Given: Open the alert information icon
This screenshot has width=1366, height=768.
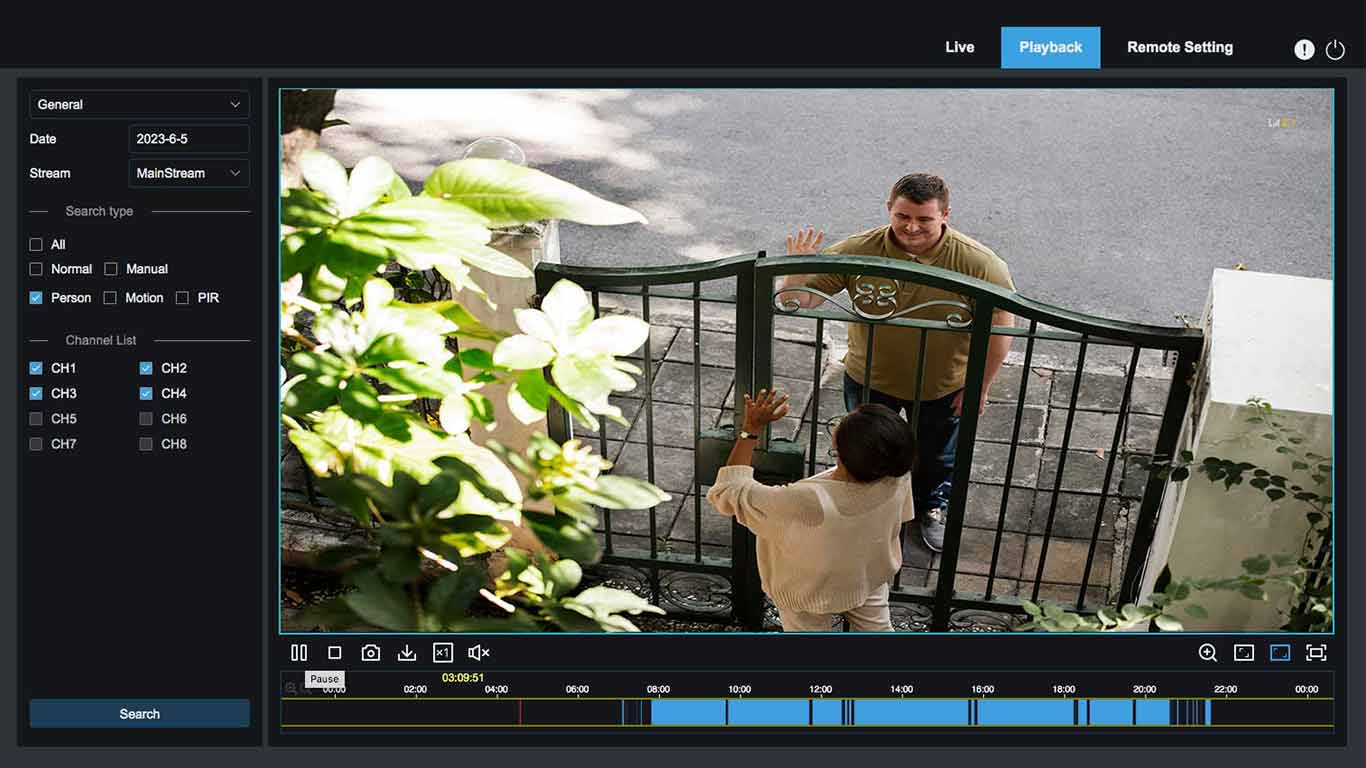Looking at the screenshot, I should (1304, 50).
